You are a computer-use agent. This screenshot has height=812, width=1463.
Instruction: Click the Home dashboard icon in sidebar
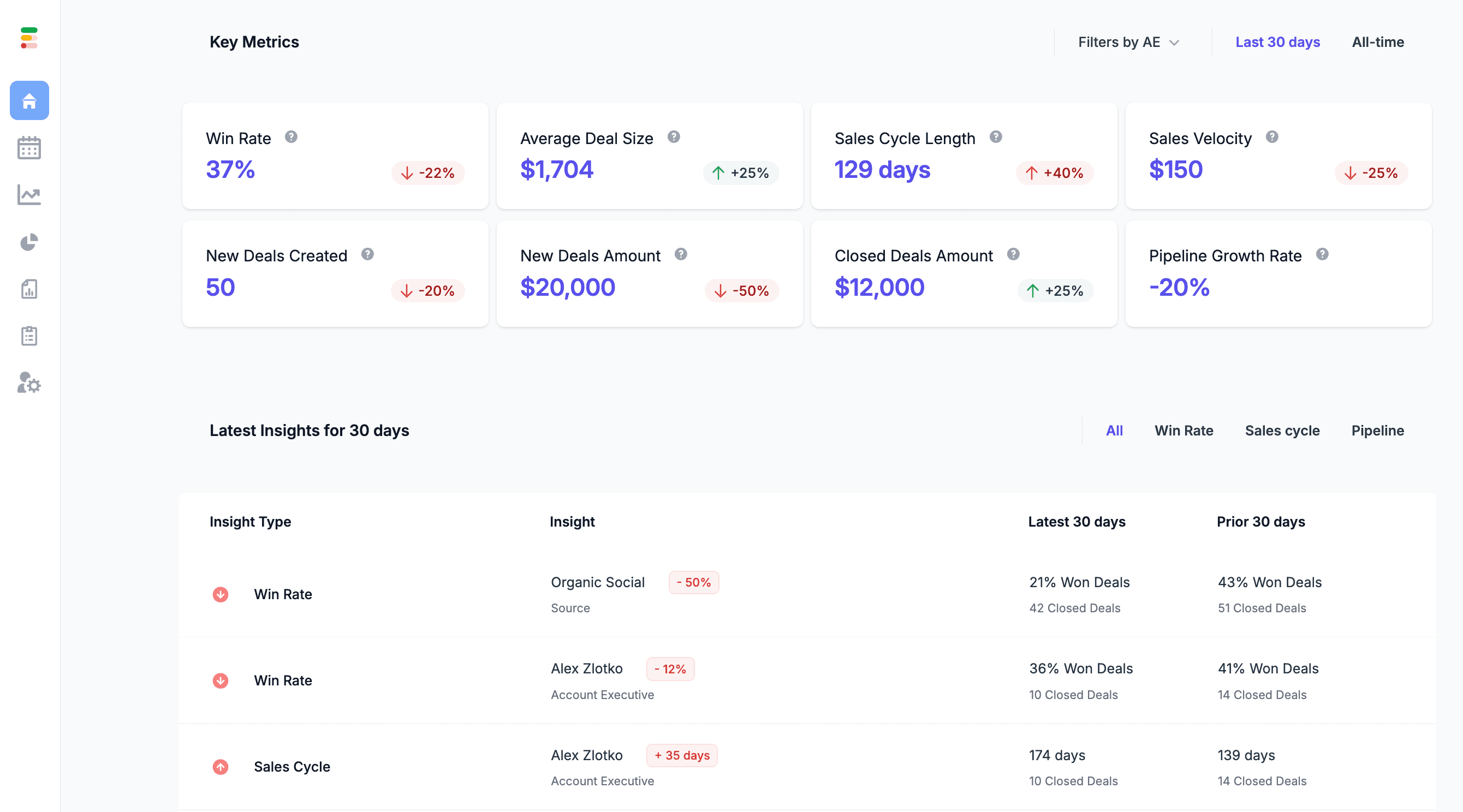click(29, 100)
